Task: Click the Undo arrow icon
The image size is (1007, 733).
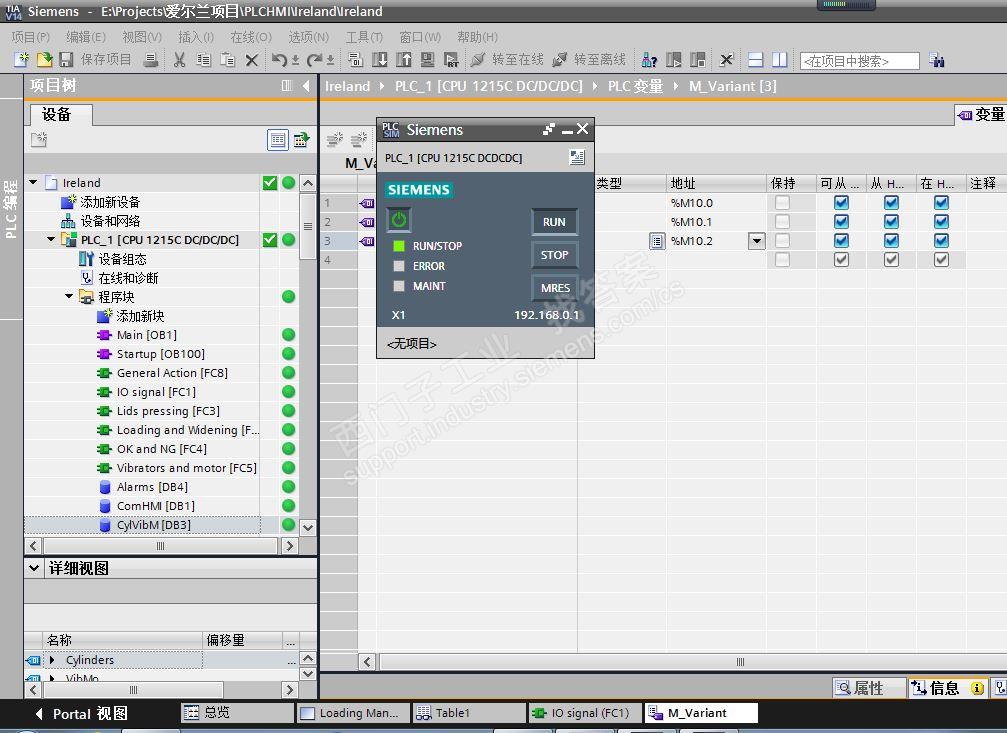Action: [279, 60]
